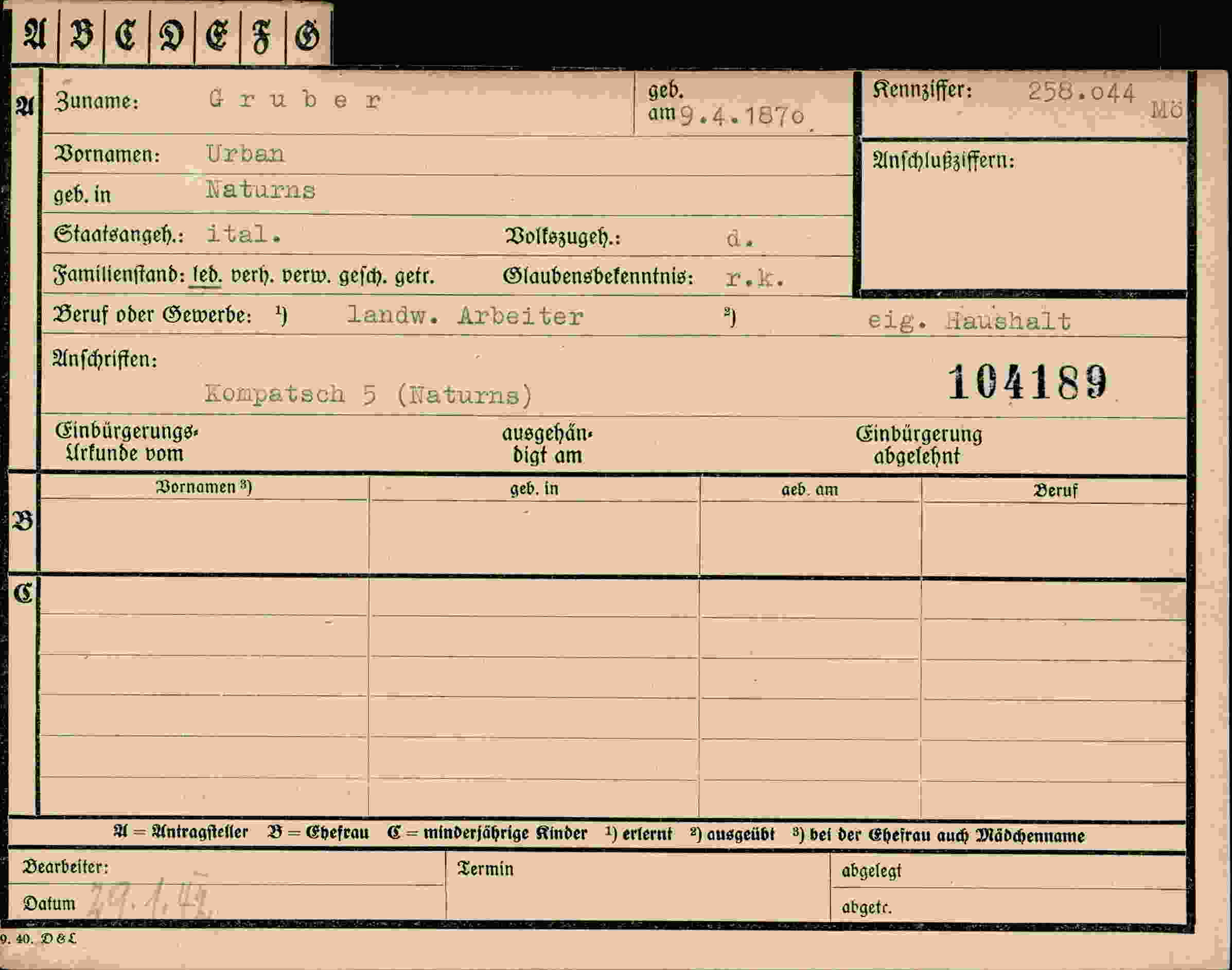Click the "abgelegt" label
This screenshot has height=970, width=1232.
point(871,871)
